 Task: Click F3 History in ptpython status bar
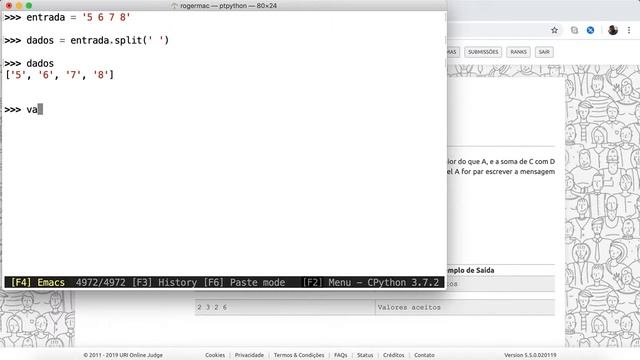(x=164, y=282)
